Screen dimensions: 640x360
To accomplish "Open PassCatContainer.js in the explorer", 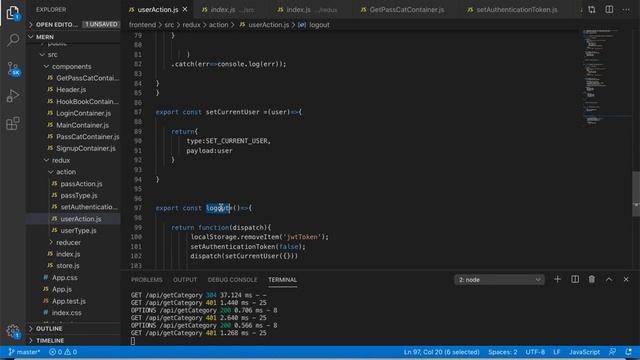I will tap(87, 136).
